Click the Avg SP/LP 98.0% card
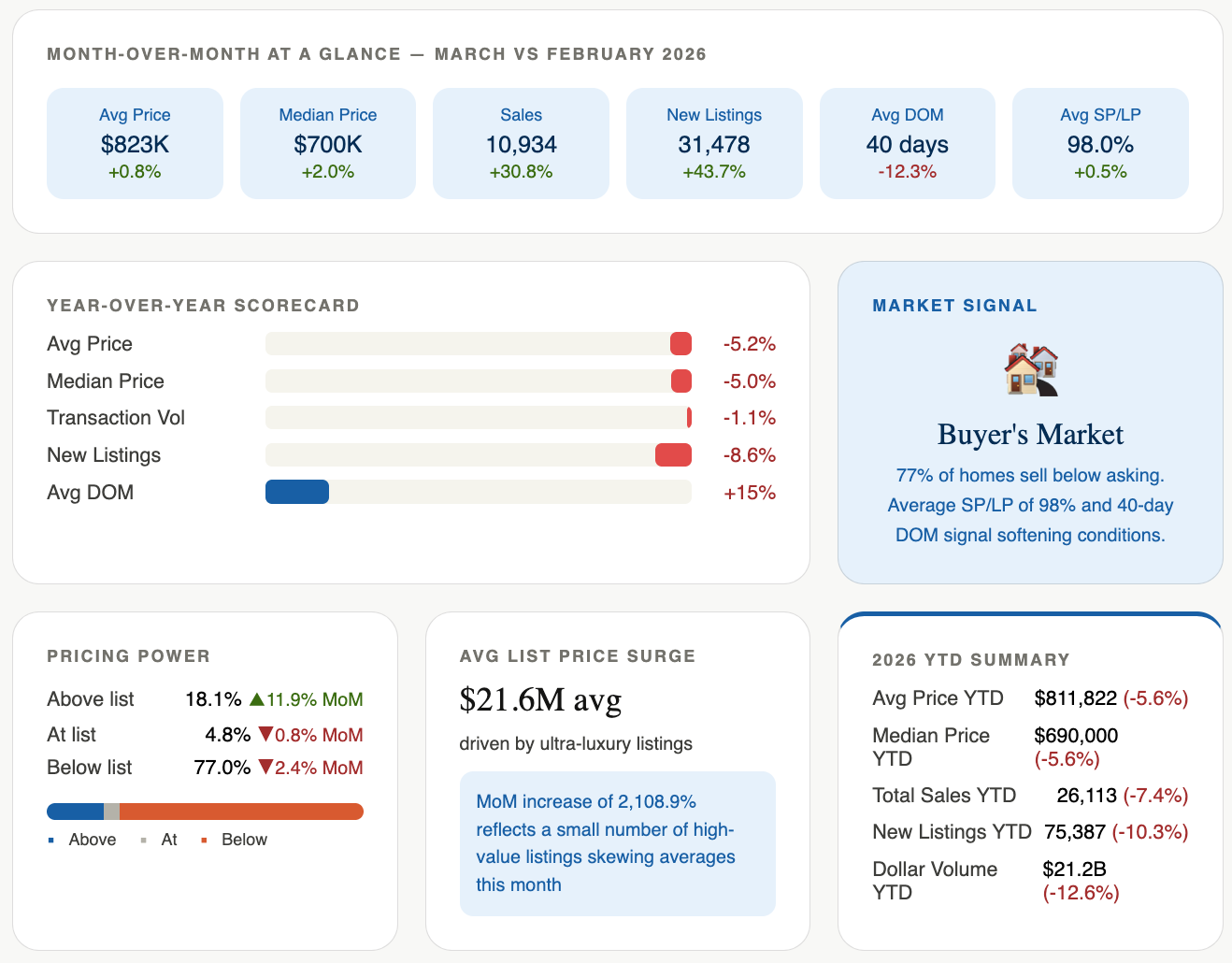This screenshot has width=1232, height=963. pos(1100,143)
